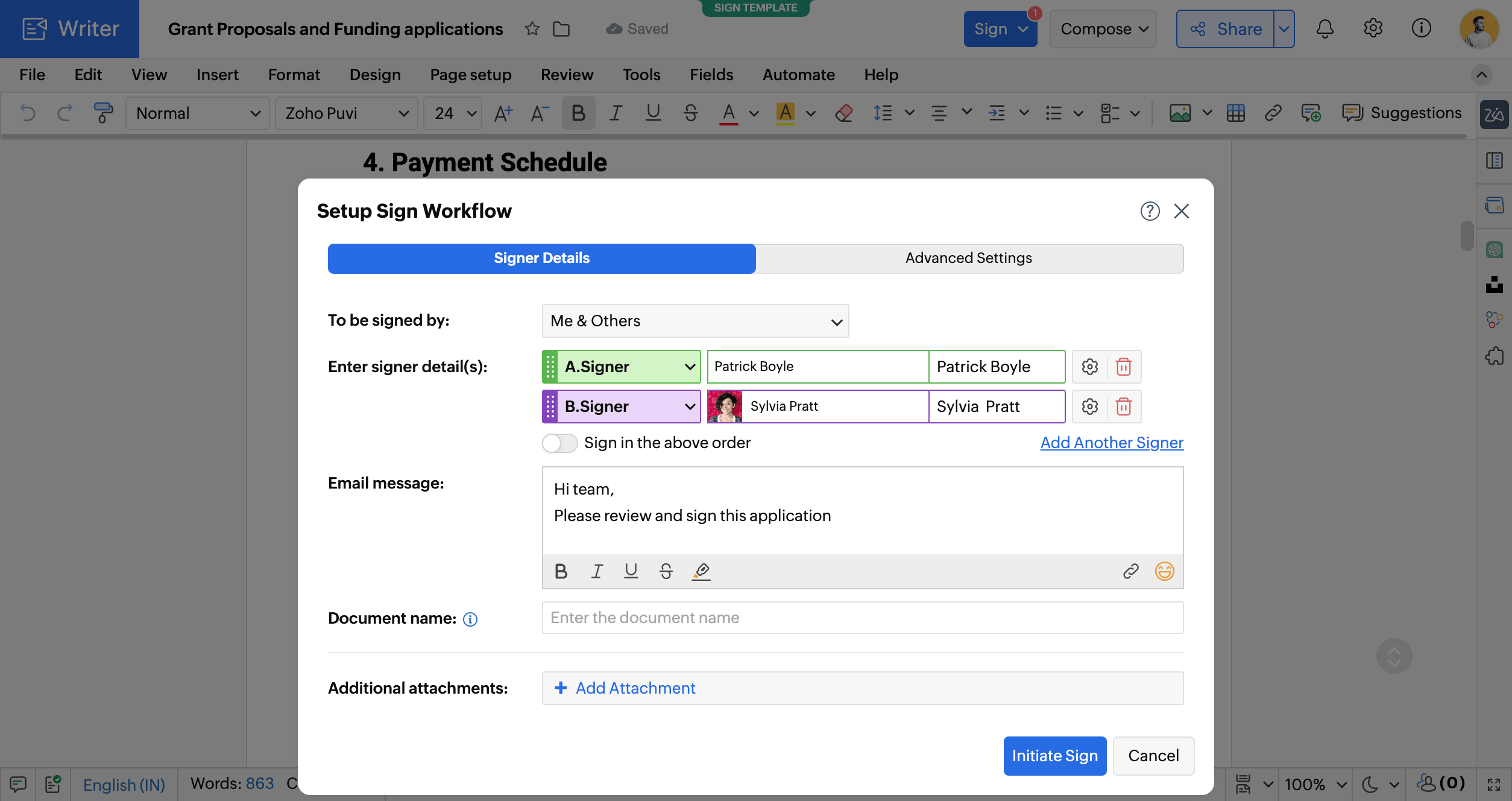This screenshot has width=1512, height=801.
Task: Apply highlight in the email message toolbar
Action: click(701, 571)
